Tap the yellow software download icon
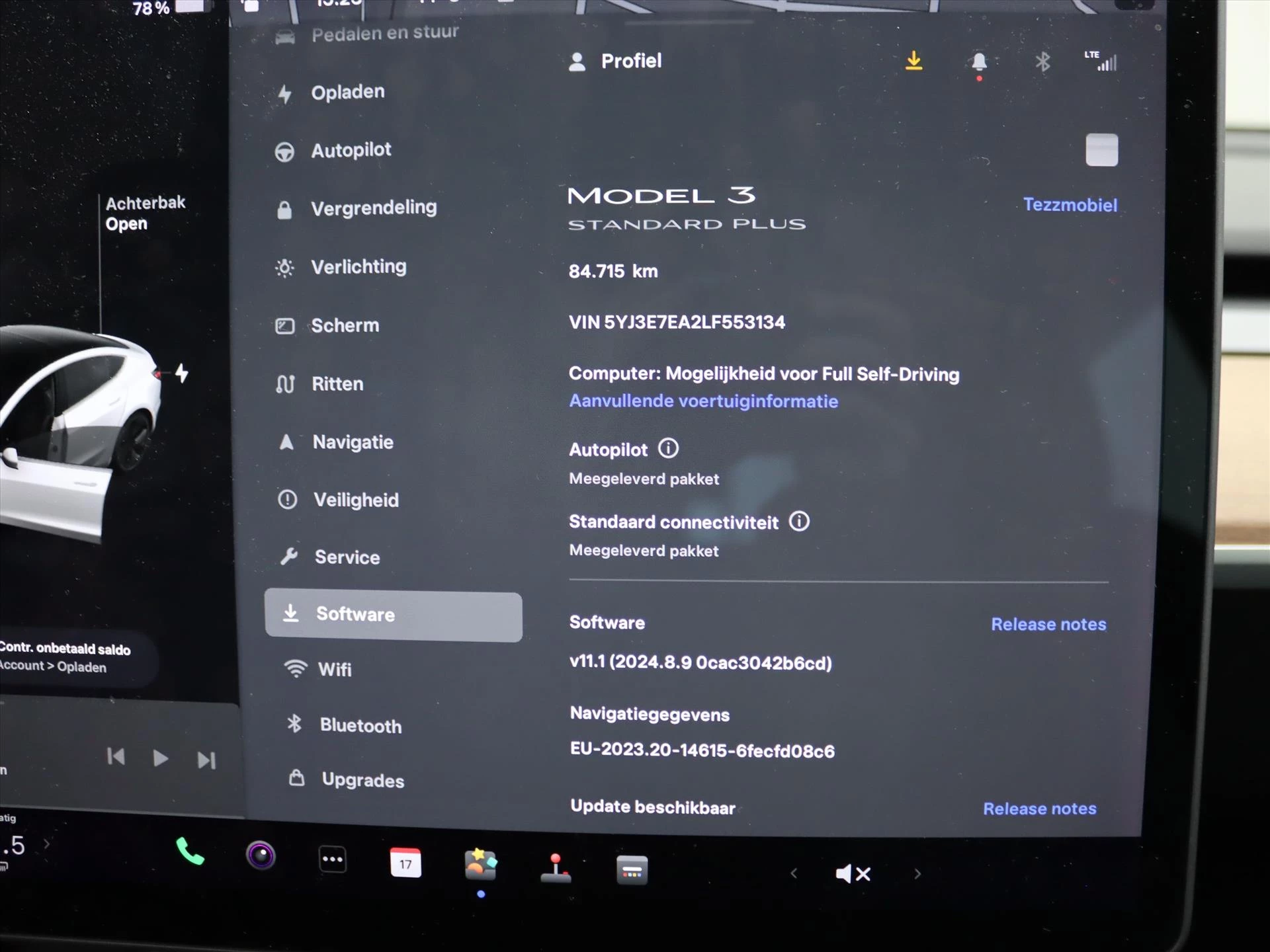The image size is (1270, 952). coord(913,61)
